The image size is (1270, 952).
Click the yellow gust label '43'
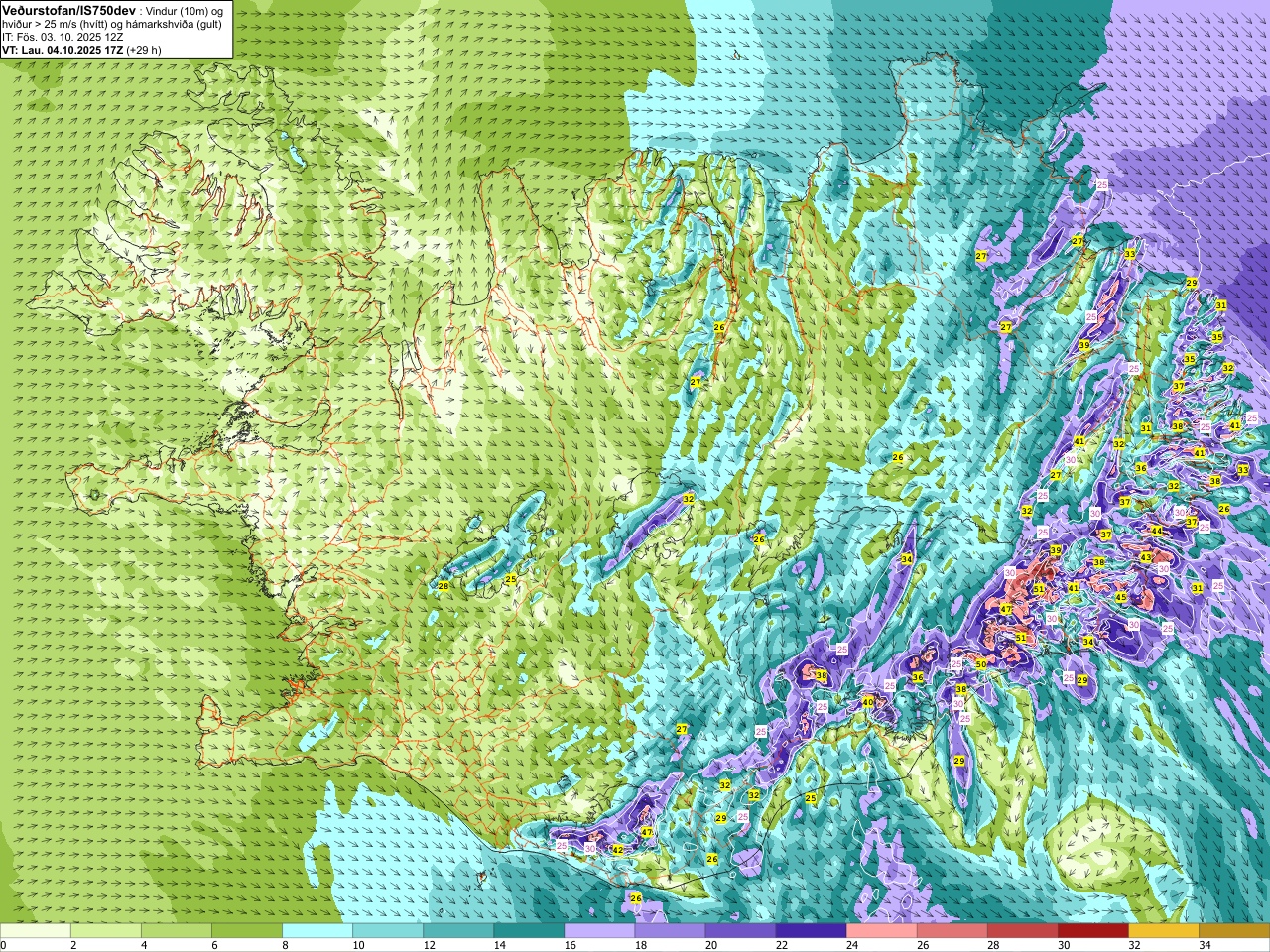1146,558
